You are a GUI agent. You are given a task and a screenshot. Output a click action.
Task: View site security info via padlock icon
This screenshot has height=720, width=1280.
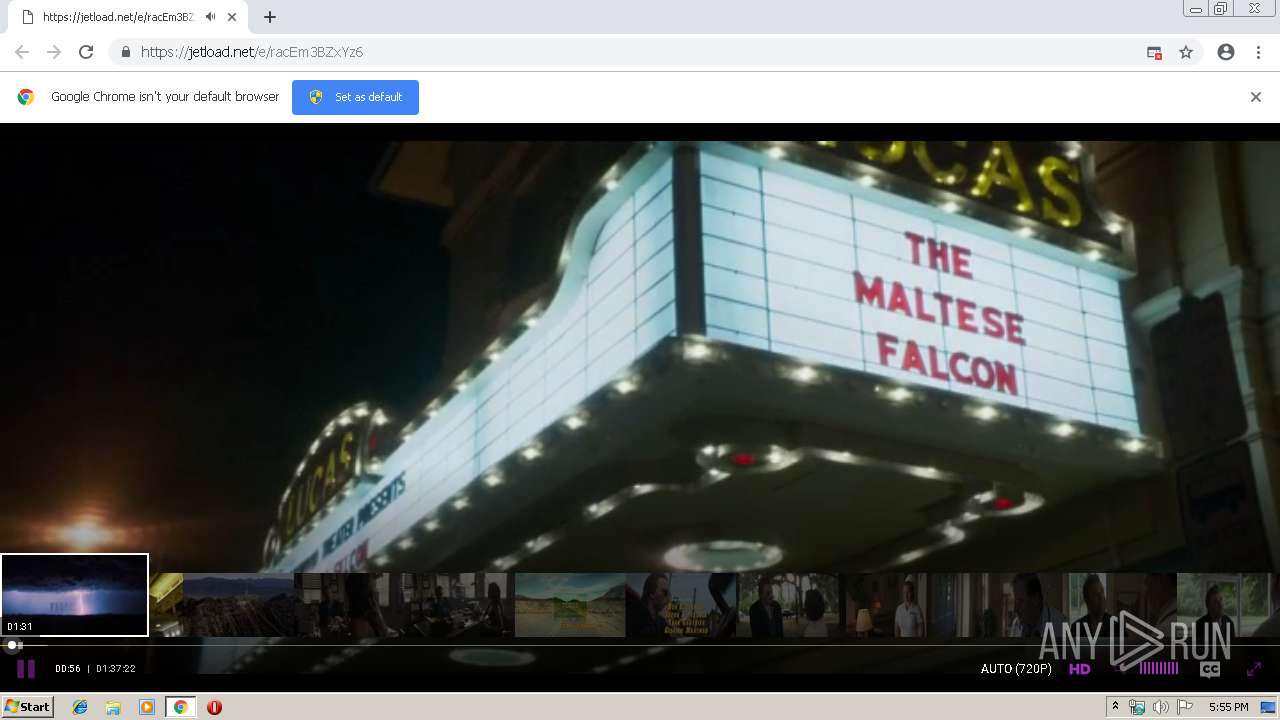pyautogui.click(x=126, y=52)
